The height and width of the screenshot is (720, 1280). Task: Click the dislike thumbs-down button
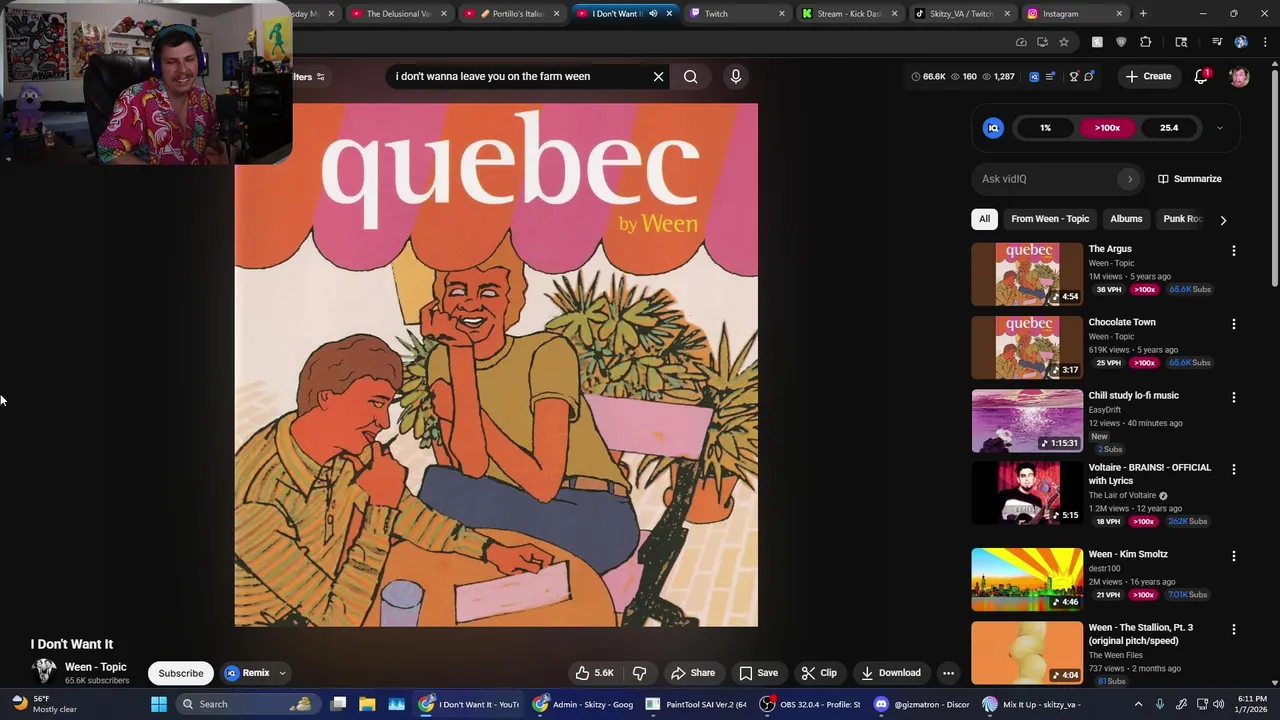pyautogui.click(x=640, y=673)
